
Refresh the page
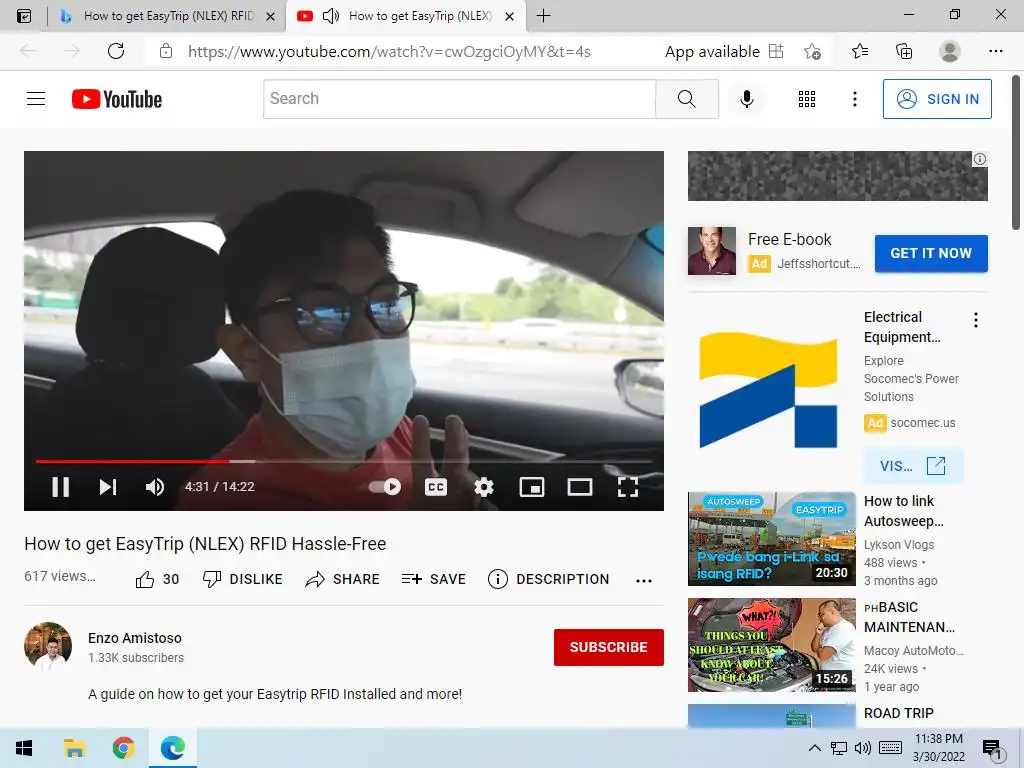116,51
